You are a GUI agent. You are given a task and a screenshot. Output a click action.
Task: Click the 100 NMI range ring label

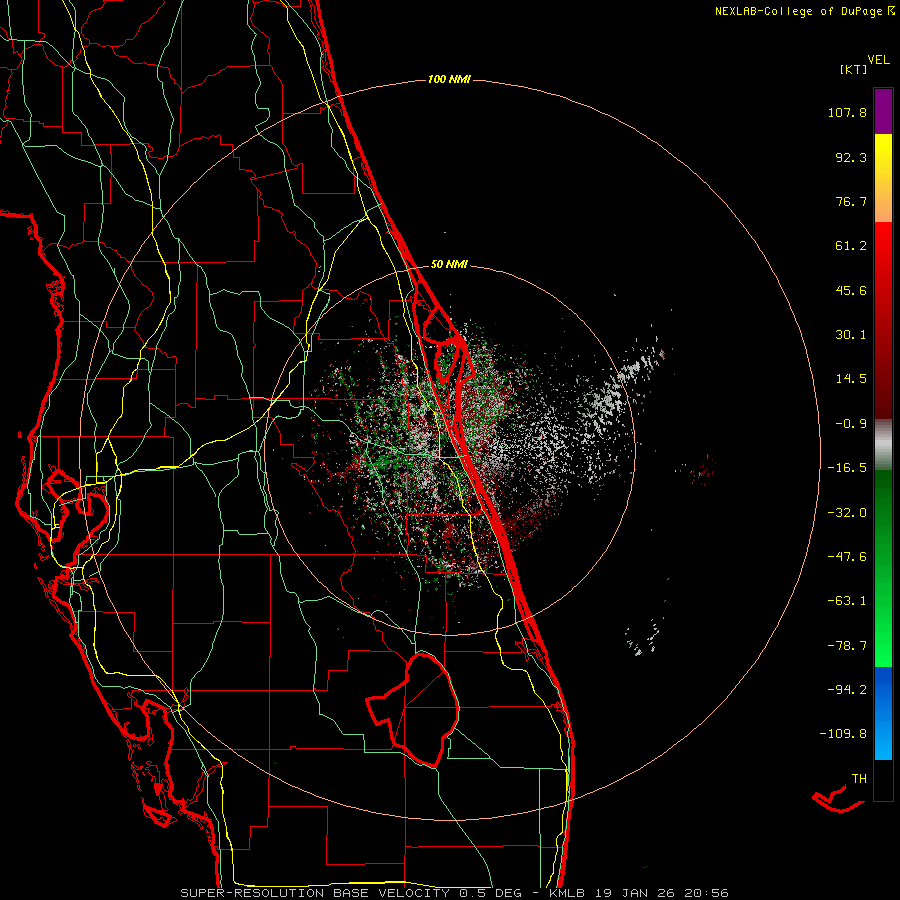tap(449, 79)
